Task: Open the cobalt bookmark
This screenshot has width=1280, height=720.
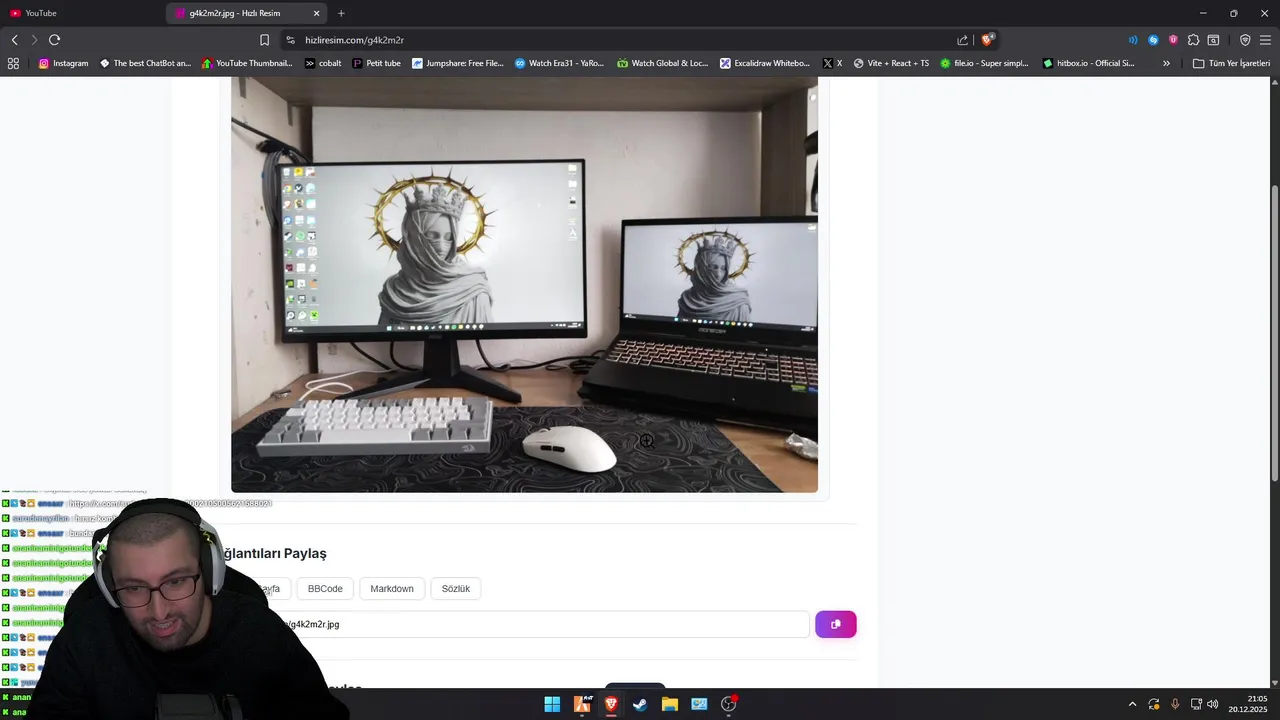Action: click(x=323, y=63)
